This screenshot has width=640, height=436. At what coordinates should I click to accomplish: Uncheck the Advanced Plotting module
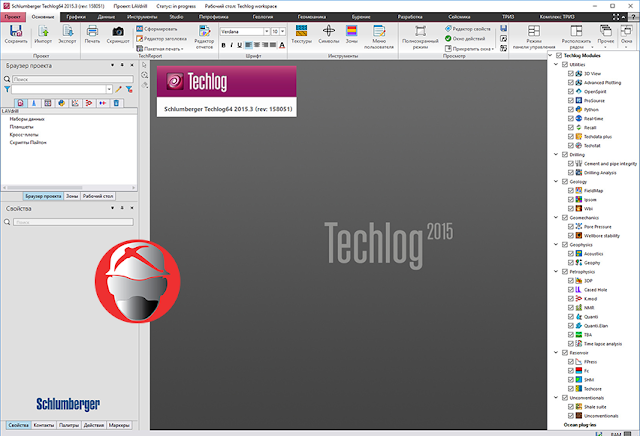click(x=571, y=82)
